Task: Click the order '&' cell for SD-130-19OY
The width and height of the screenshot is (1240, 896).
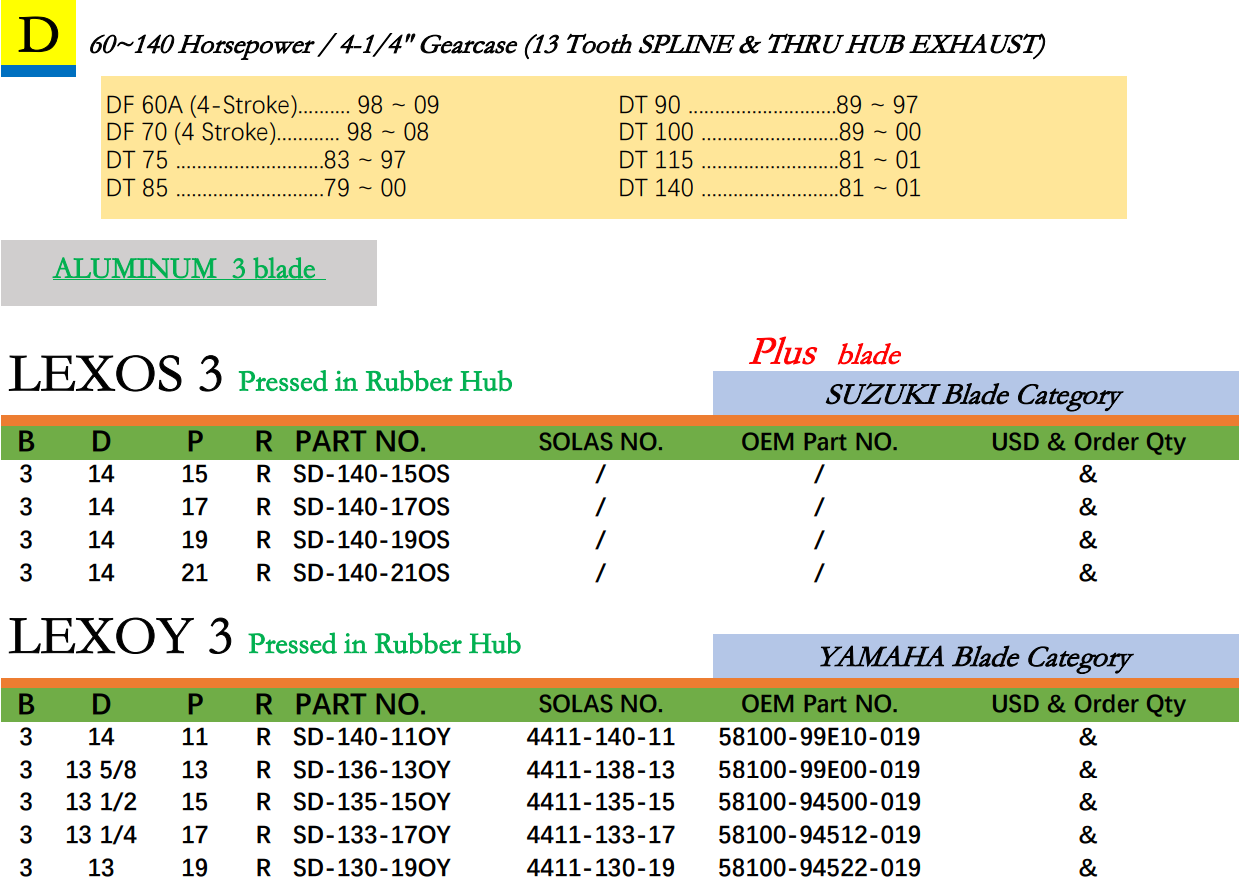Action: point(1088,867)
